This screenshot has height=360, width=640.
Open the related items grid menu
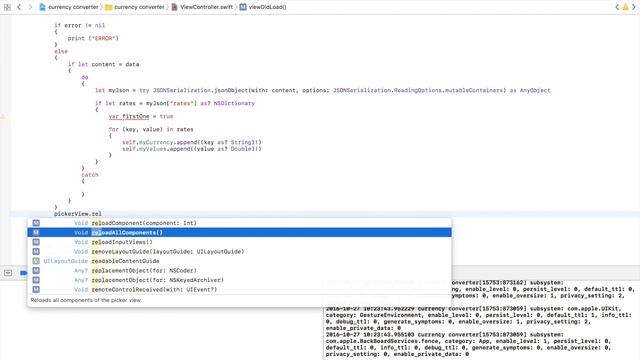point(7,7)
